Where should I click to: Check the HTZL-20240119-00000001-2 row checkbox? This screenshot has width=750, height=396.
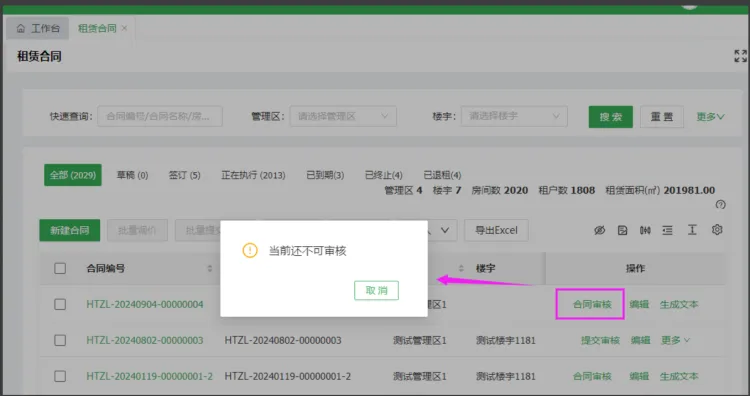coord(60,376)
